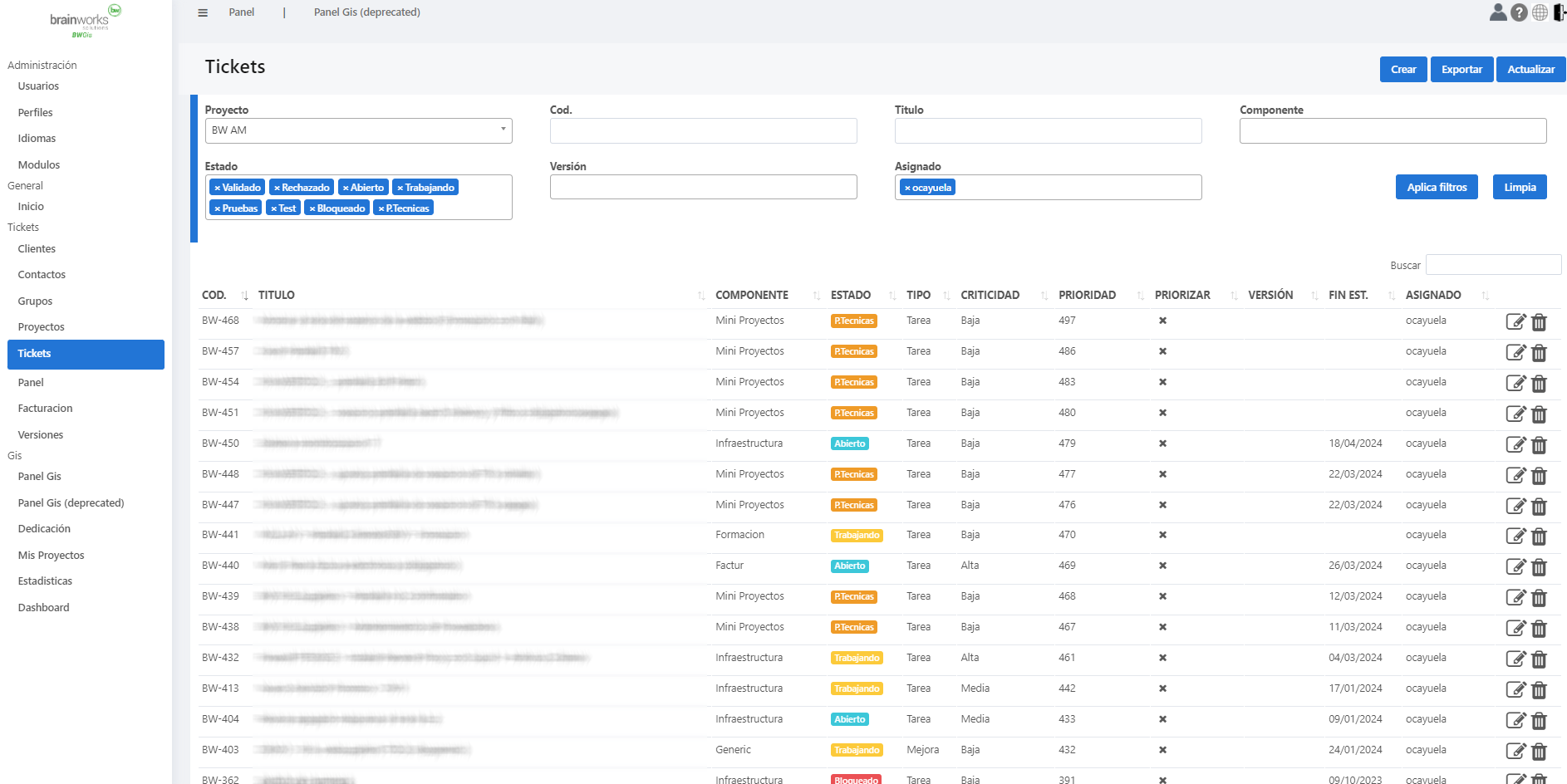Delete ticket BW-450

tap(1539, 445)
